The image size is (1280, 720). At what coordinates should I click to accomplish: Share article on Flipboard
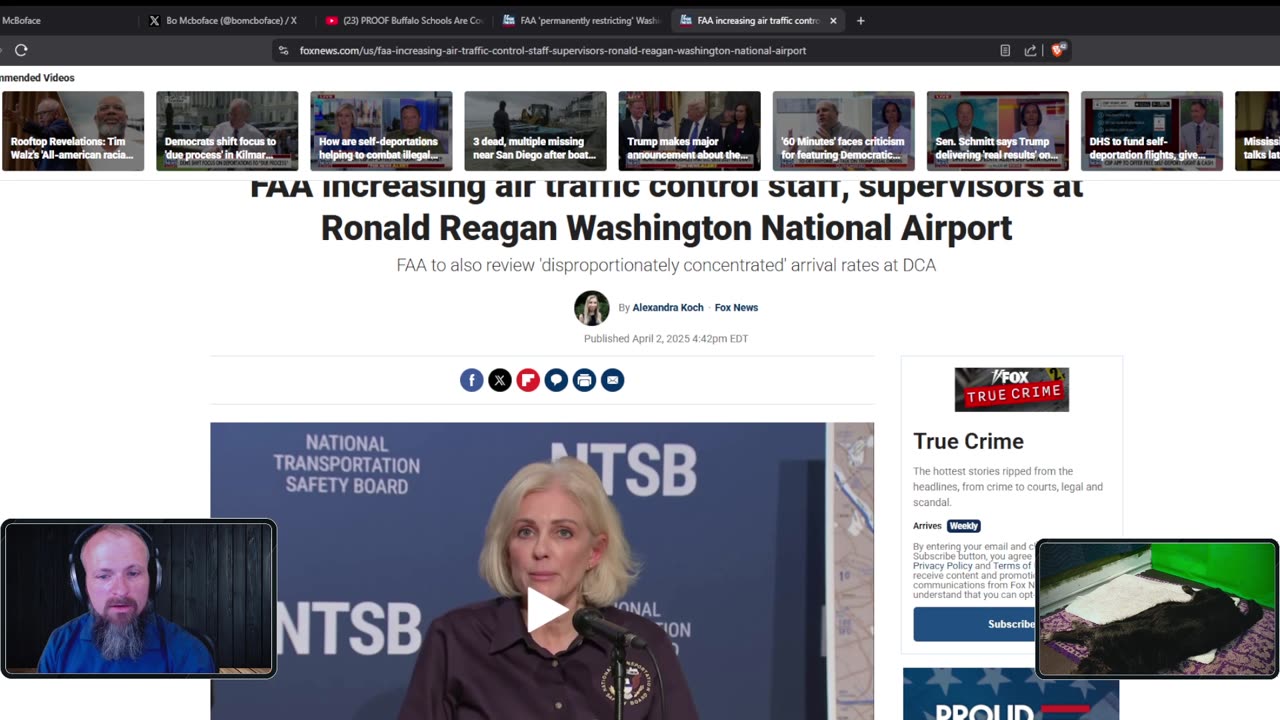tap(528, 380)
